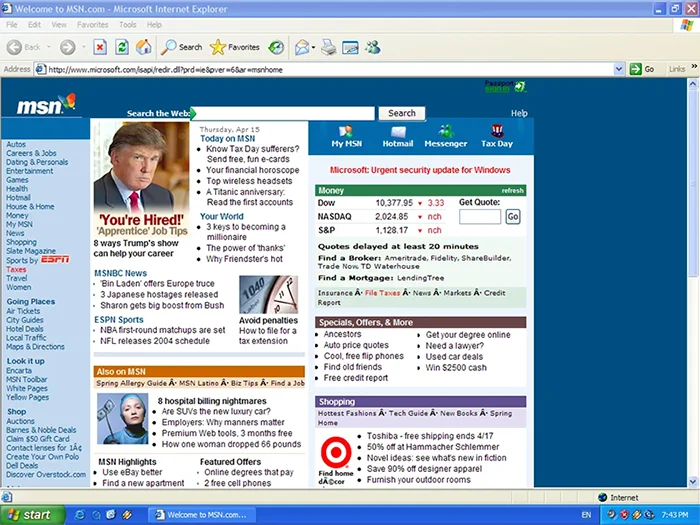The image size is (700, 525).
Task: Open the Favorites menu
Action: point(92,25)
